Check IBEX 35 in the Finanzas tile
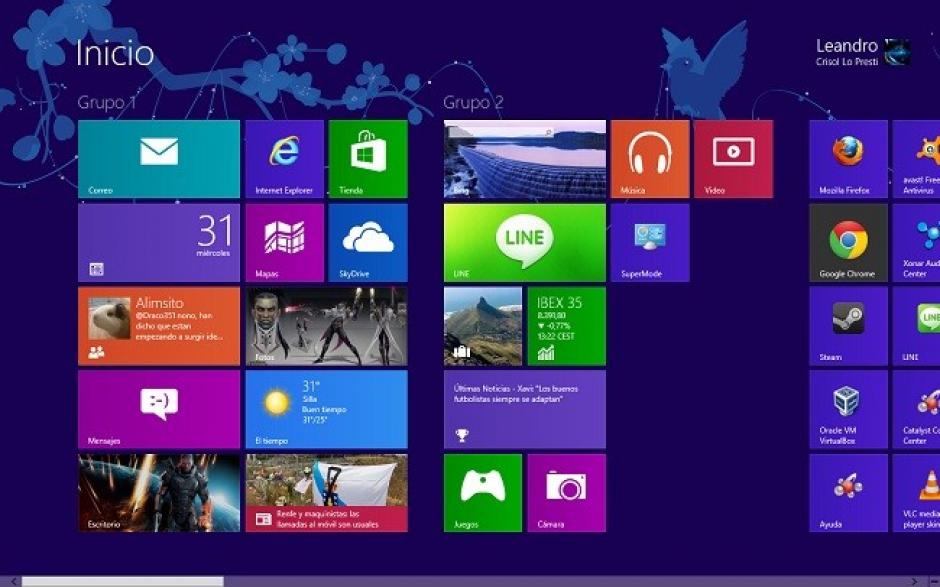The width and height of the screenshot is (940, 587). (566, 326)
